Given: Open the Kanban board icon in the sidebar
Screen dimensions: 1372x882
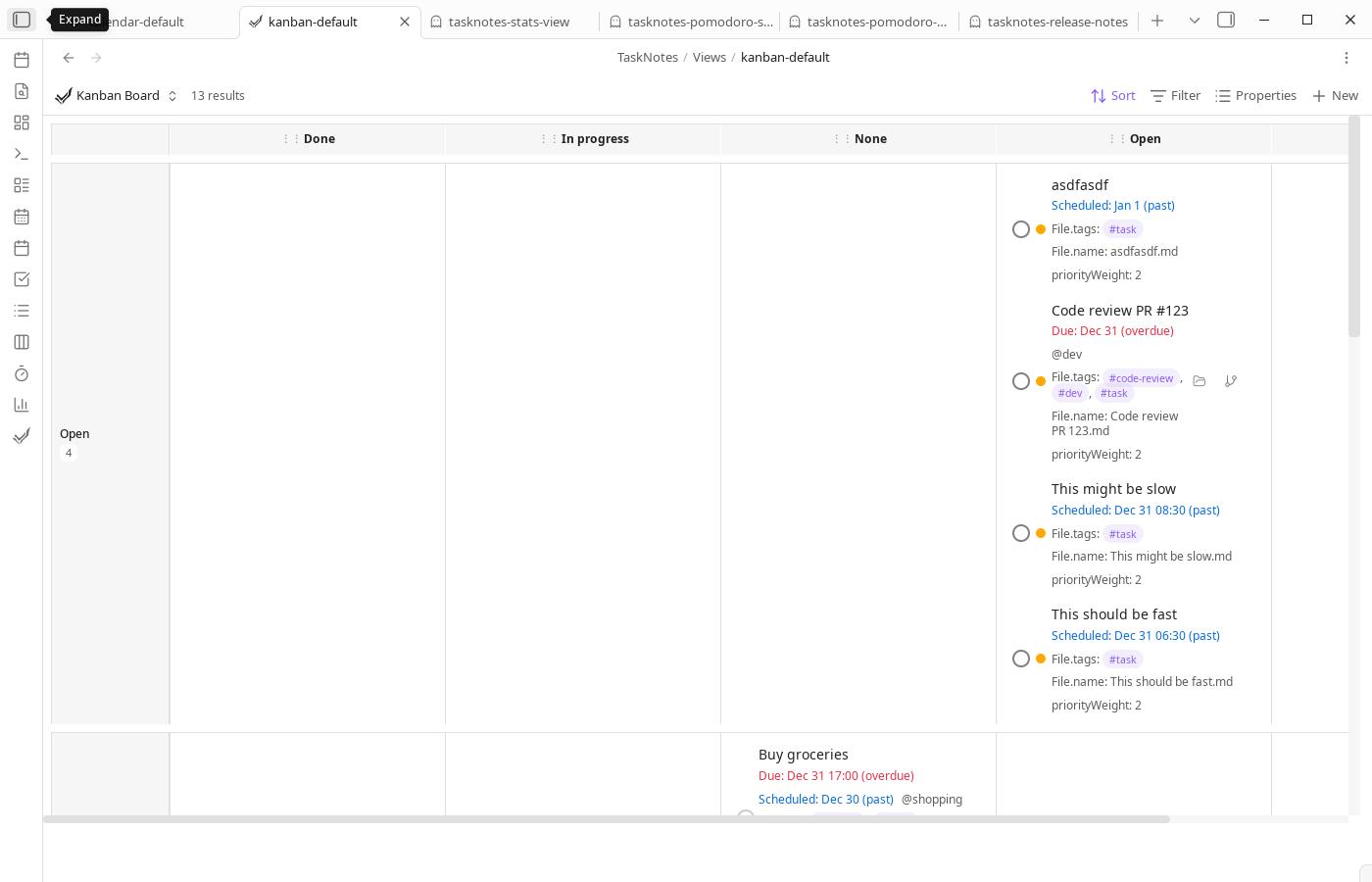Looking at the screenshot, I should pyautogui.click(x=22, y=342).
